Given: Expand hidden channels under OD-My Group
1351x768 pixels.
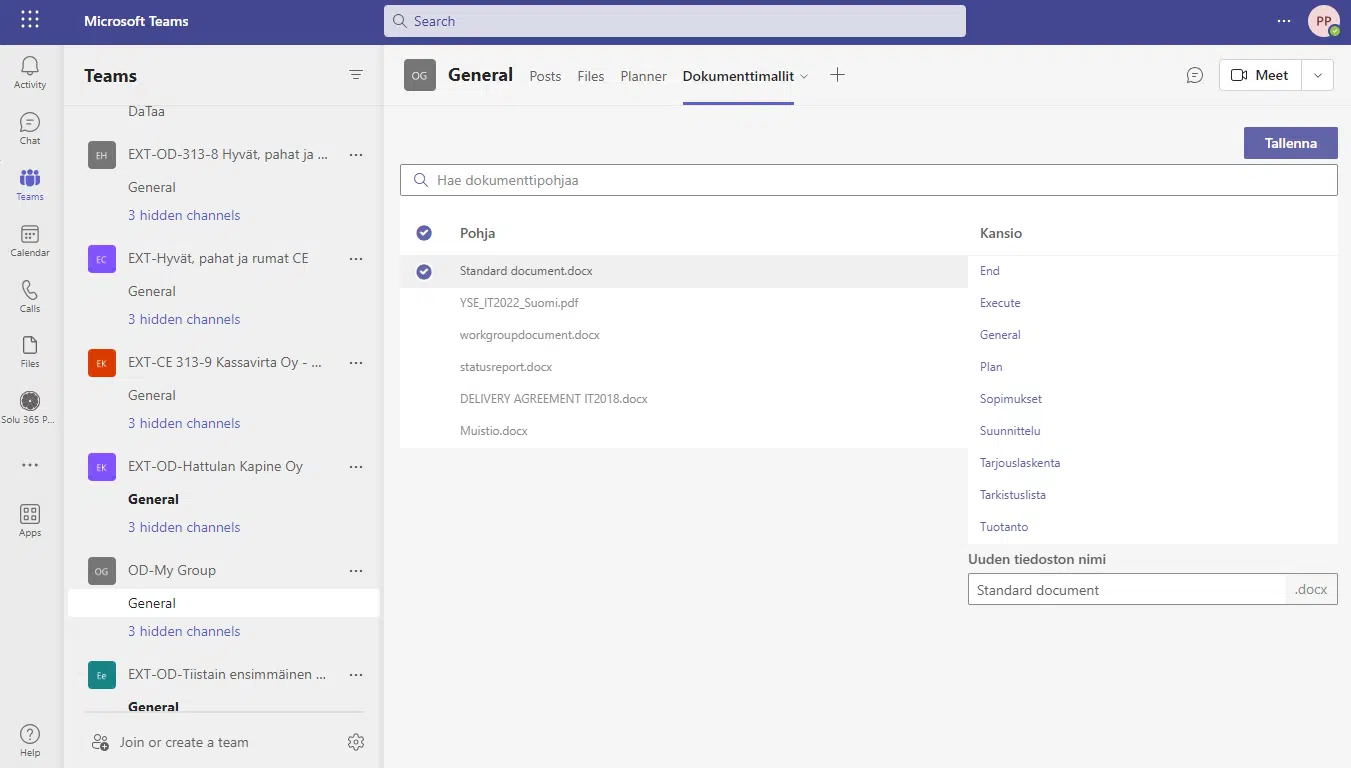Looking at the screenshot, I should pos(184,631).
